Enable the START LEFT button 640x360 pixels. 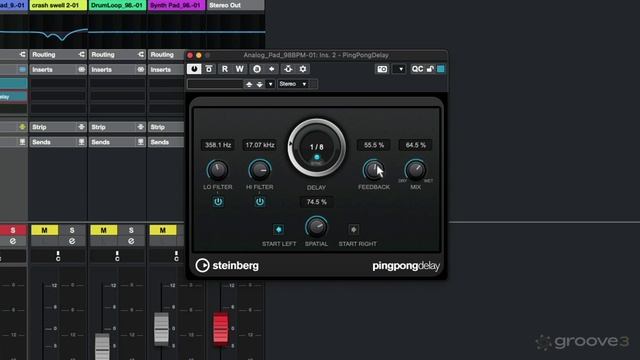279,229
